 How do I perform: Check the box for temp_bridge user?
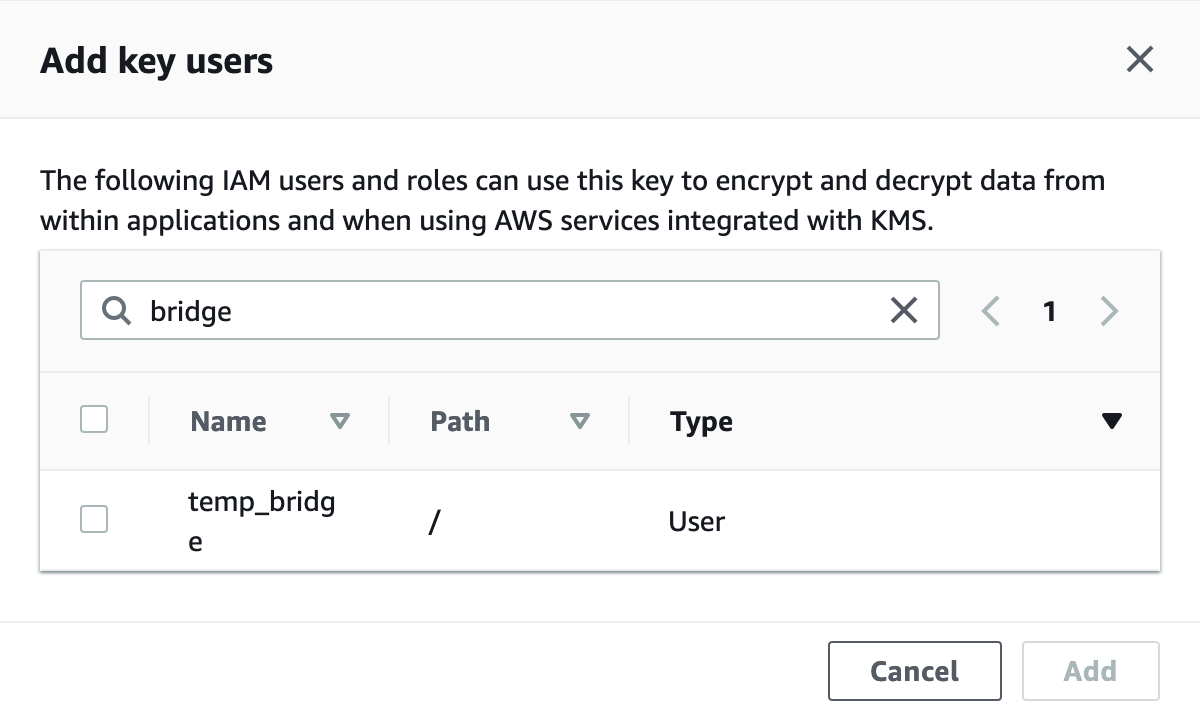pyautogui.click(x=94, y=519)
